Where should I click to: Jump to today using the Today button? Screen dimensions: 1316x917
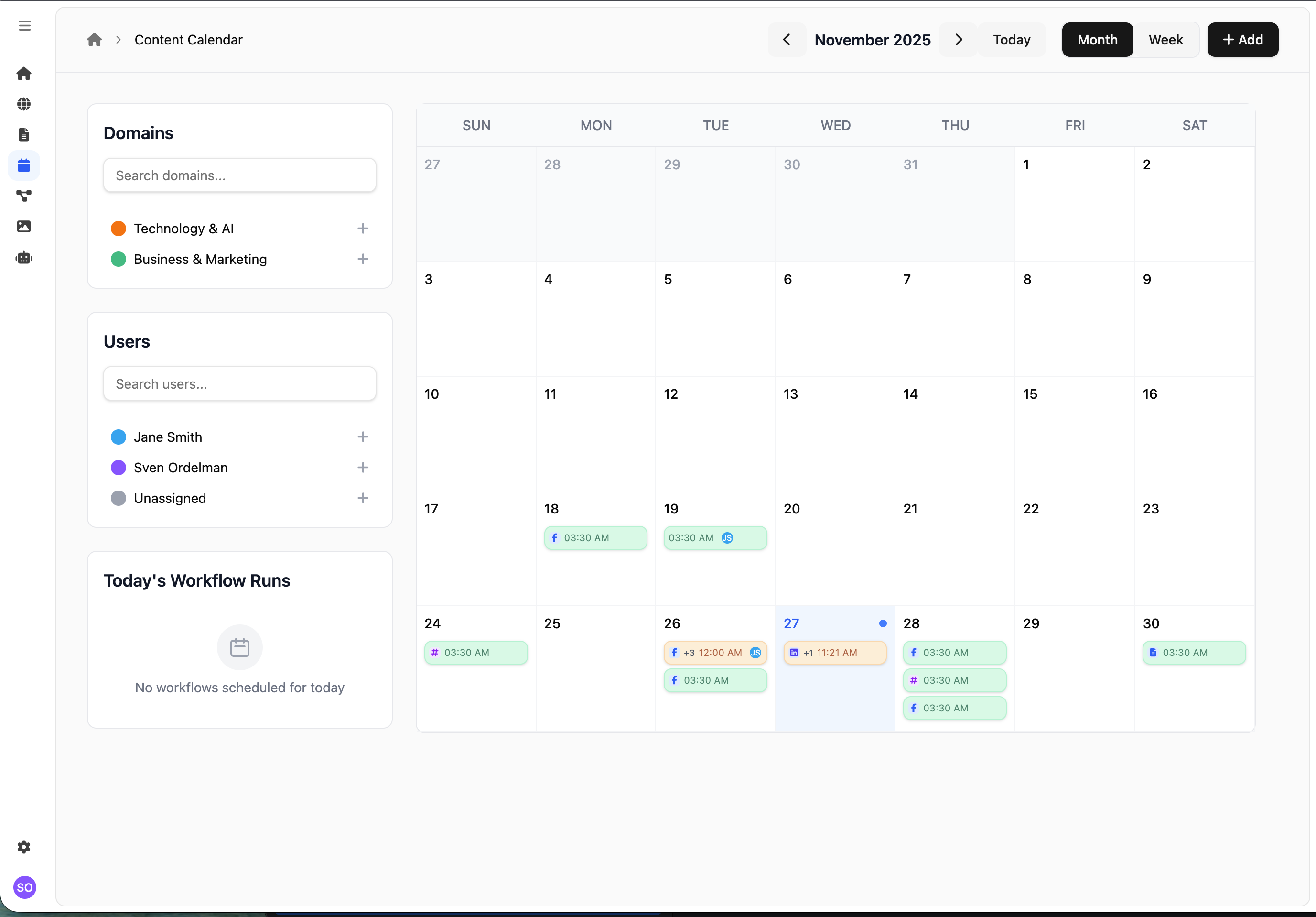pos(1011,40)
